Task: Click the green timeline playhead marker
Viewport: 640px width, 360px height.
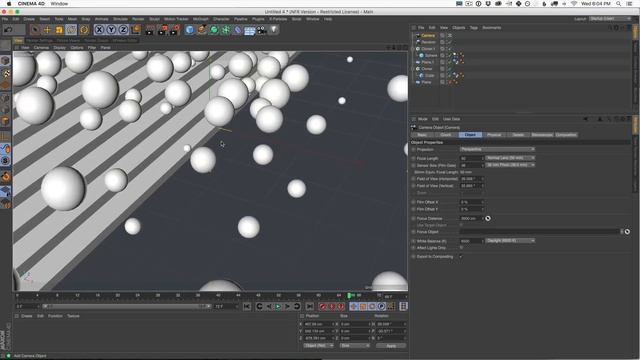Action: [349, 295]
